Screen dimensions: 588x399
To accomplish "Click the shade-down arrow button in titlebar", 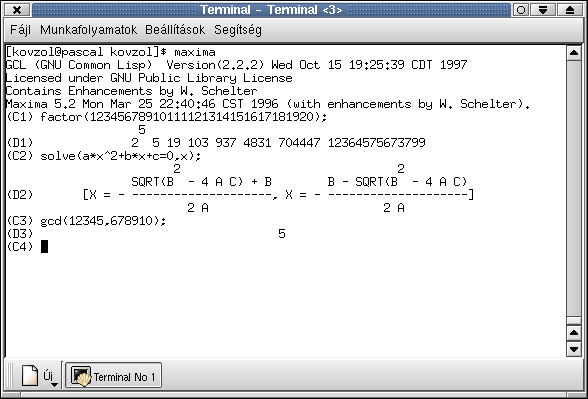I will pos(543,9).
